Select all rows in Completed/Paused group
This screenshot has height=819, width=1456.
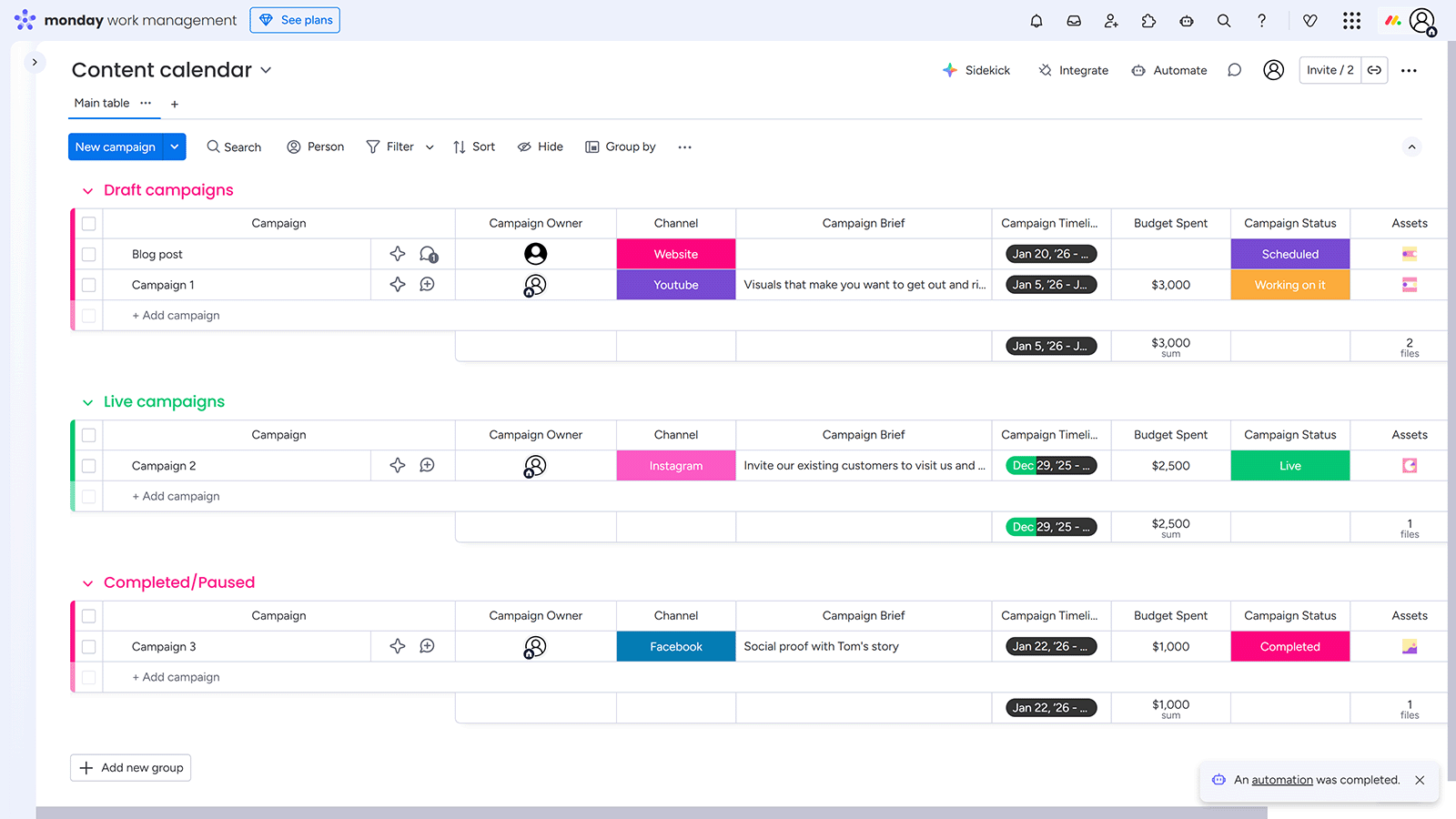88,616
